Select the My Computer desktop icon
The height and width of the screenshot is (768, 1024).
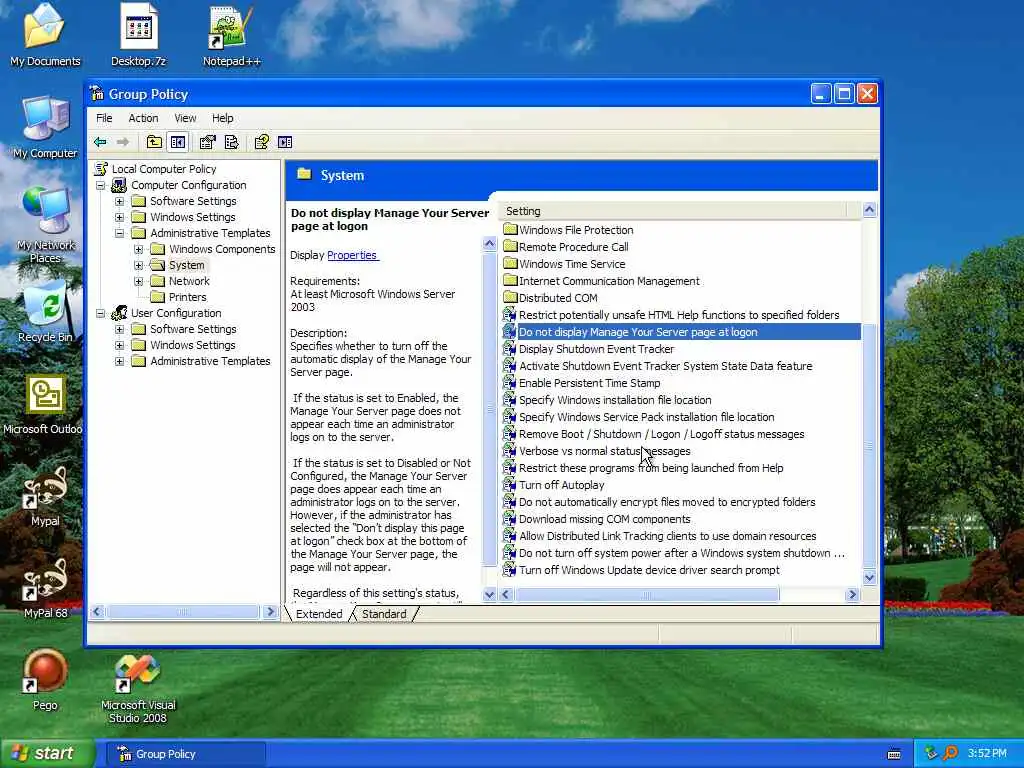point(45,127)
